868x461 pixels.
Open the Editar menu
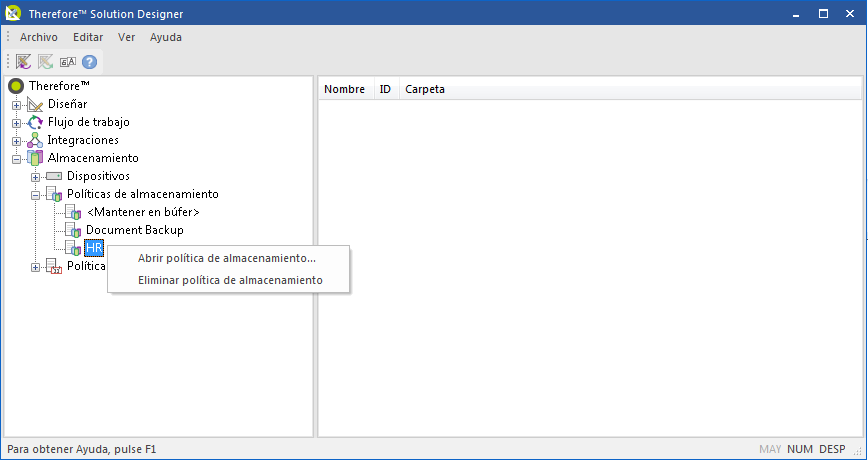coord(88,37)
